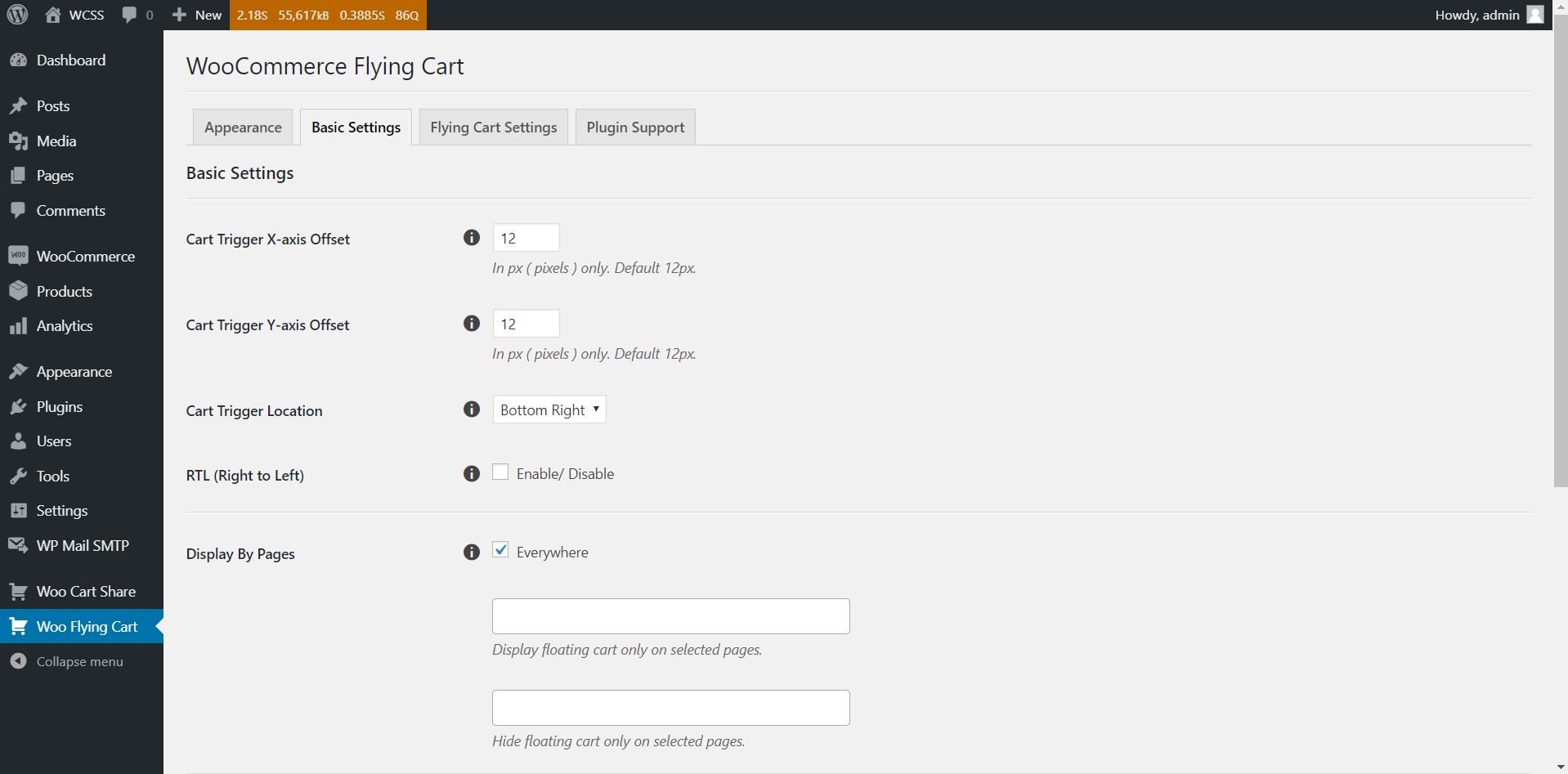Open the Plugin Support tab

click(x=635, y=127)
